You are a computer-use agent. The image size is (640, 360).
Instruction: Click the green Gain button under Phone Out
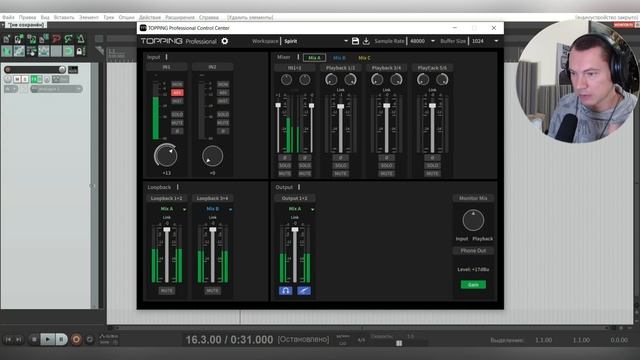coord(473,284)
